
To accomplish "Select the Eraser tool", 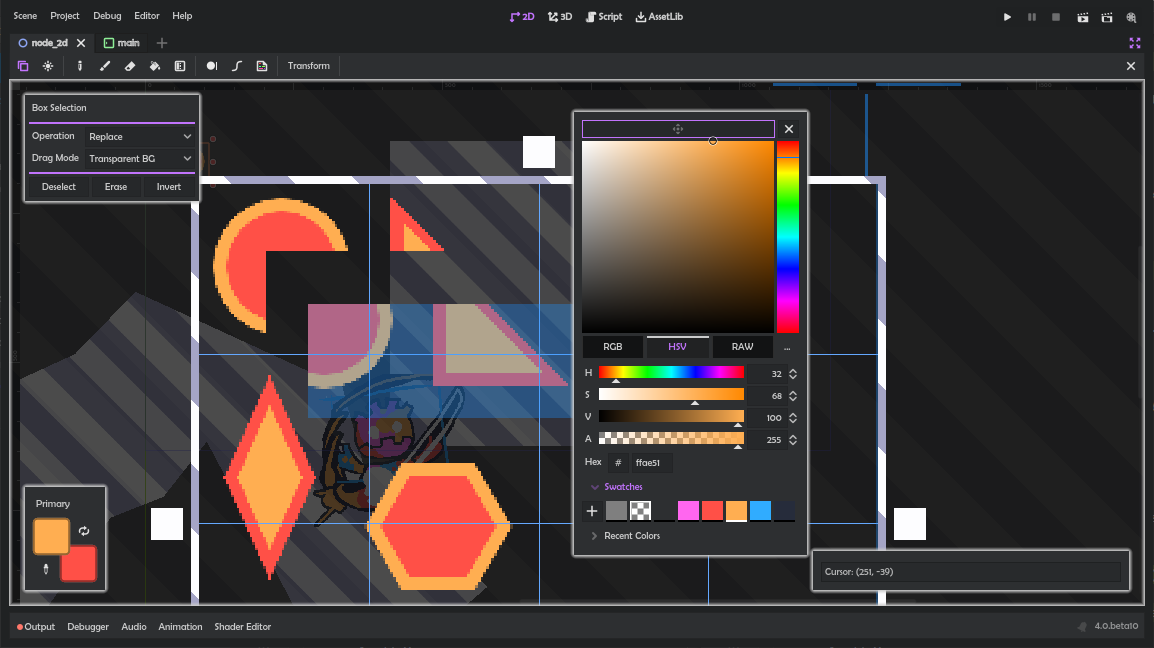I will coord(130,66).
